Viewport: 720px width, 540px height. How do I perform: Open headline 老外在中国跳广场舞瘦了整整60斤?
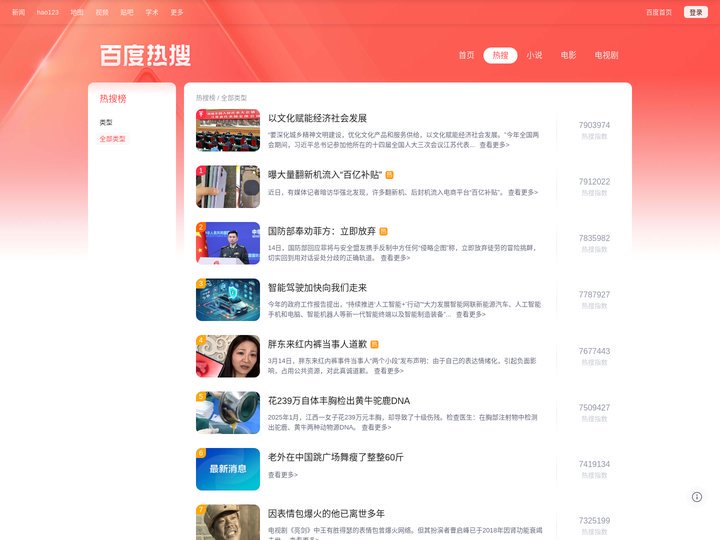coord(336,457)
